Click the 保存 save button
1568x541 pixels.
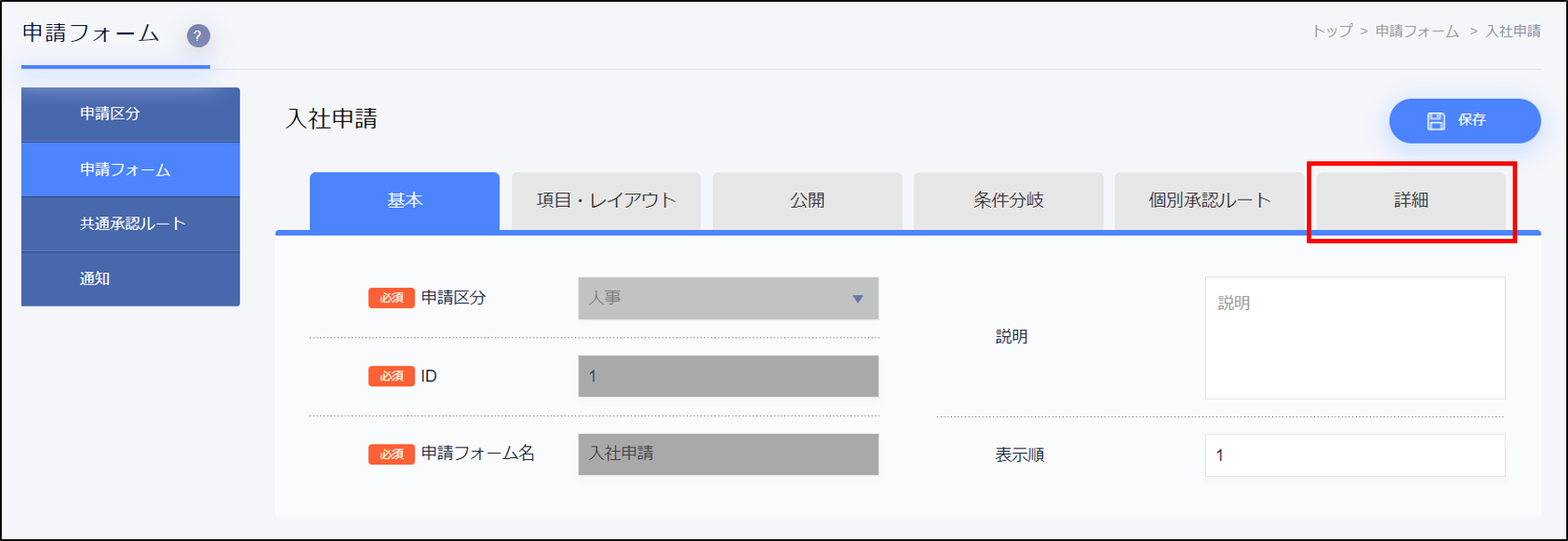pyautogui.click(x=1465, y=120)
